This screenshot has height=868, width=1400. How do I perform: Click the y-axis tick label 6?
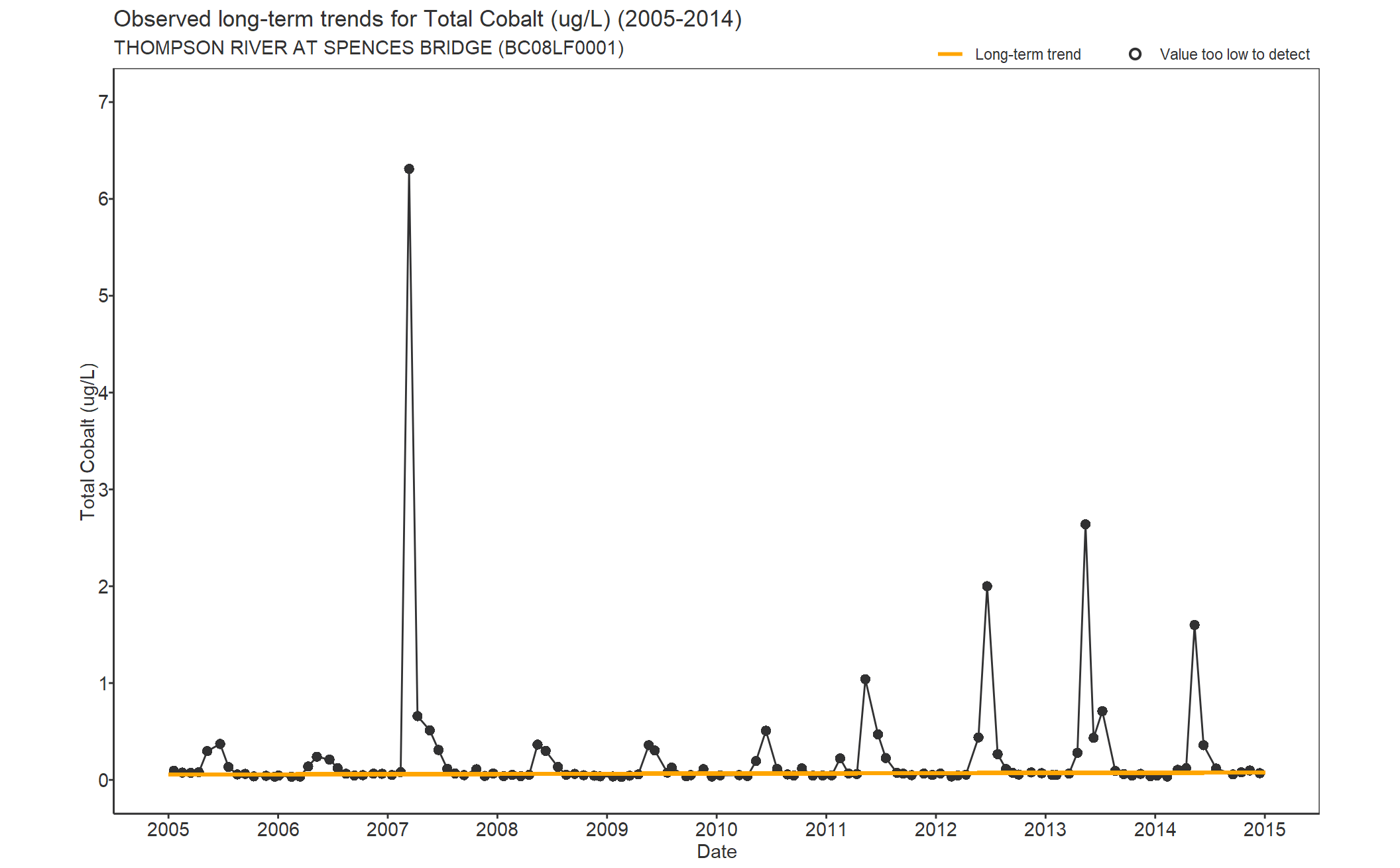103,199
